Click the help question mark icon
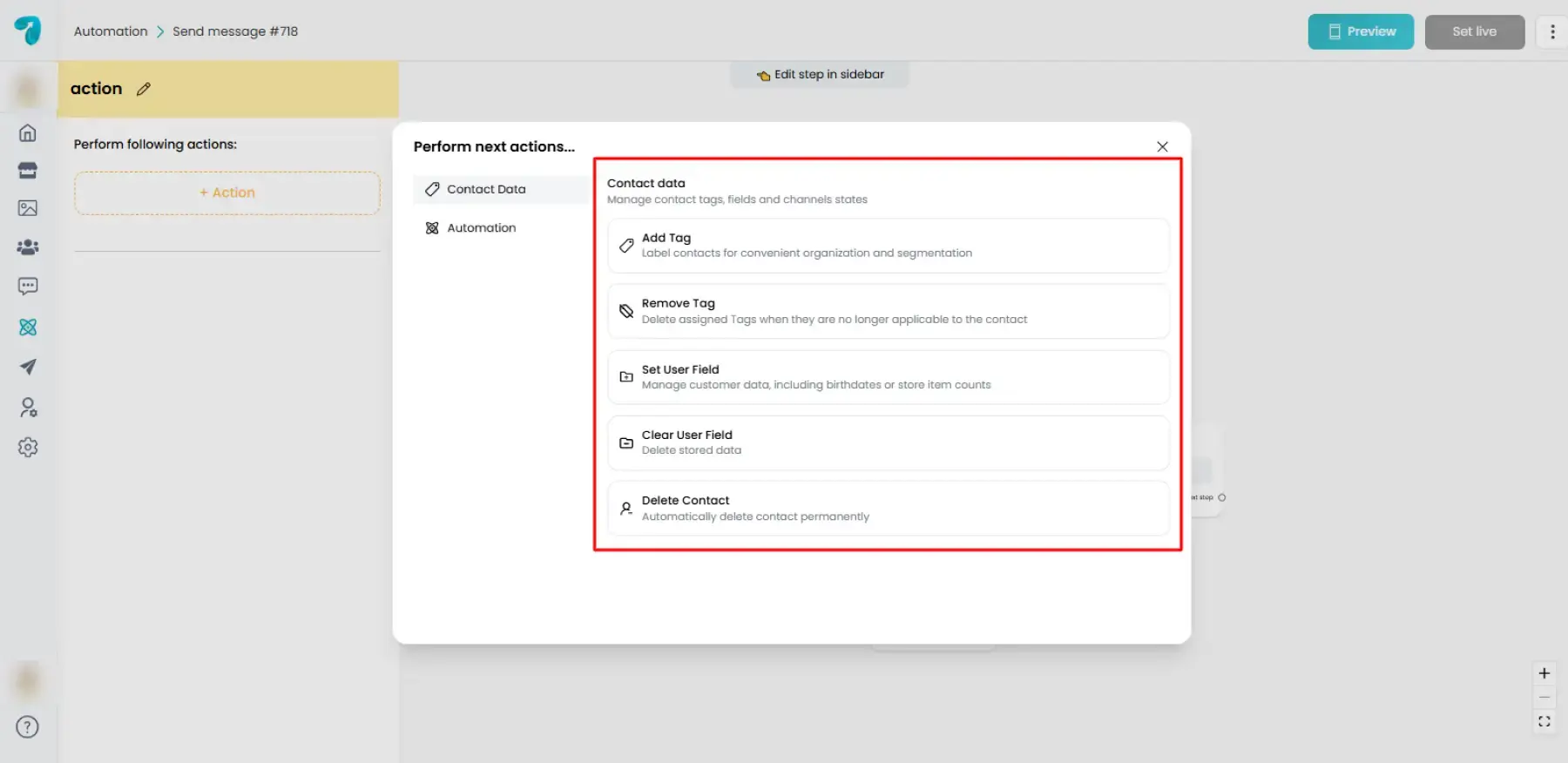 click(x=28, y=727)
